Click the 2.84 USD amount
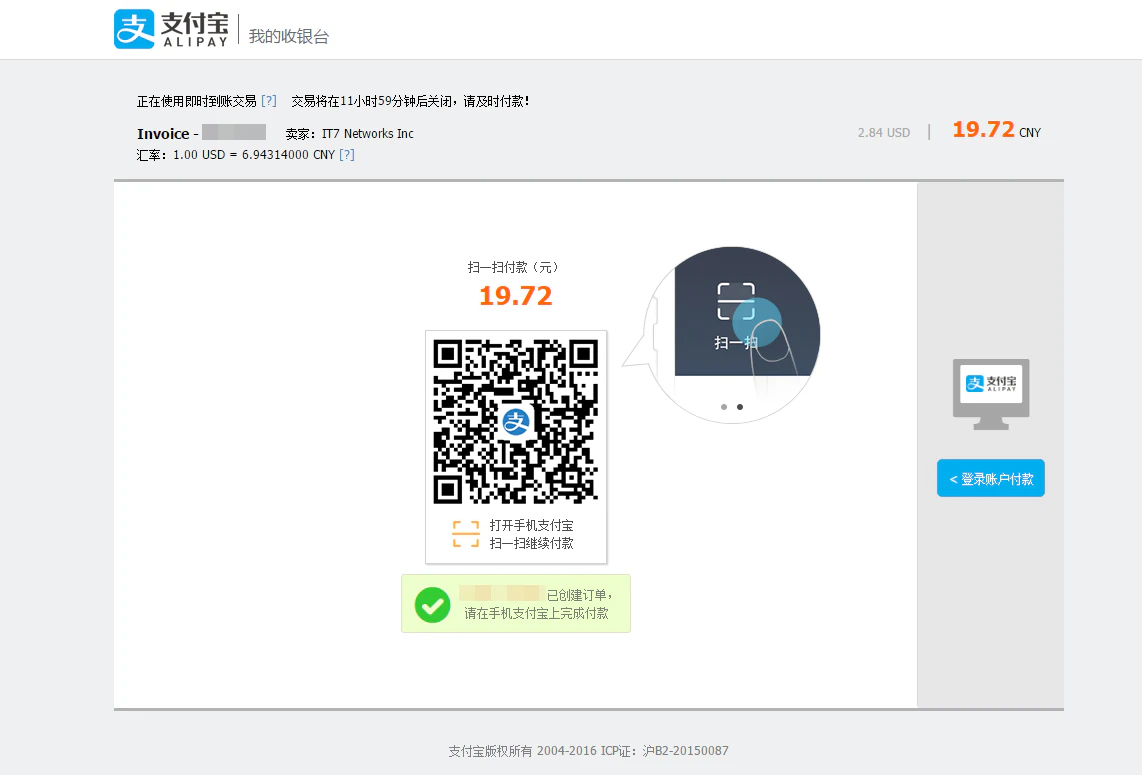 point(883,133)
